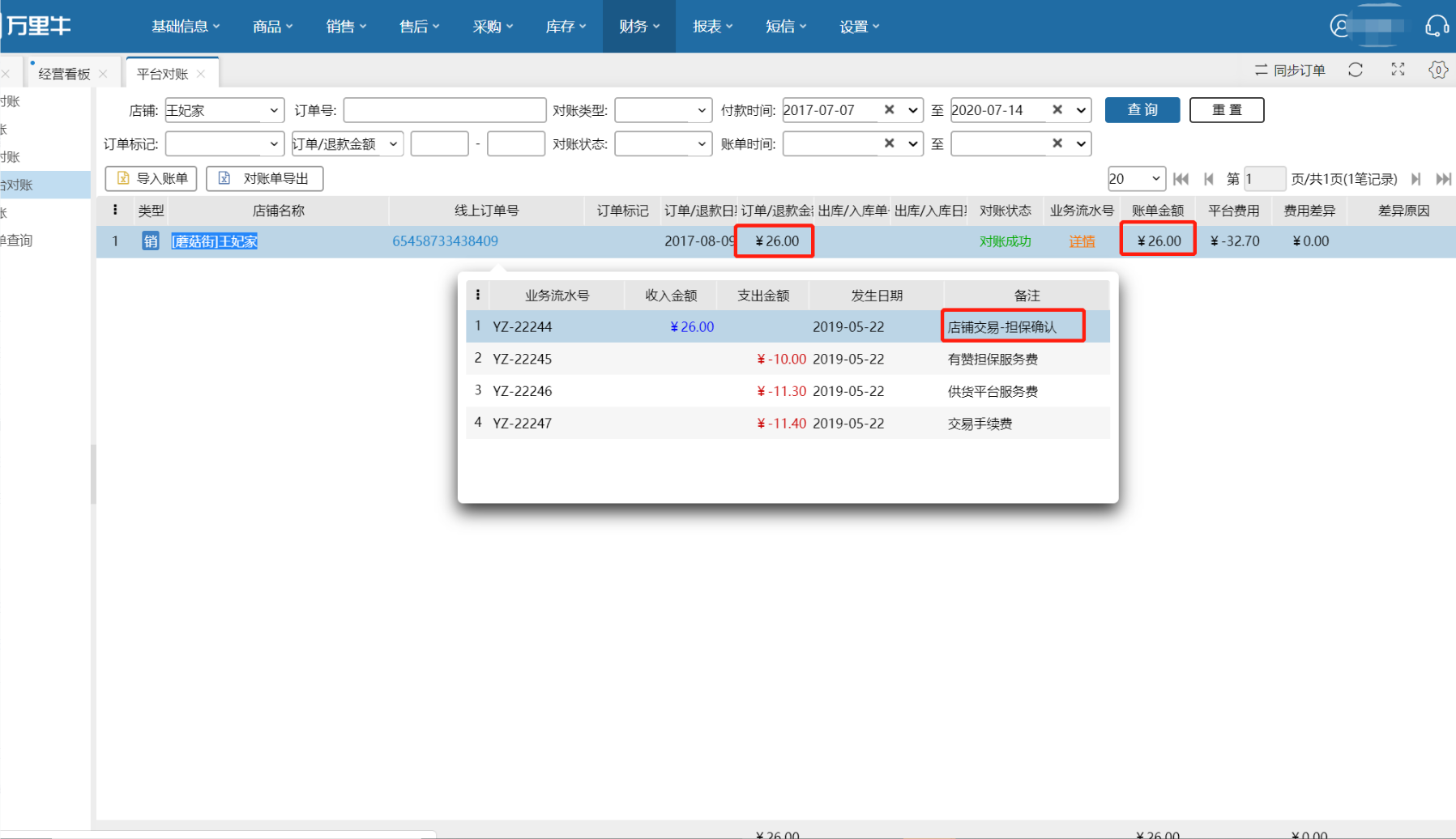Open the 设置 menu

[x=859, y=27]
